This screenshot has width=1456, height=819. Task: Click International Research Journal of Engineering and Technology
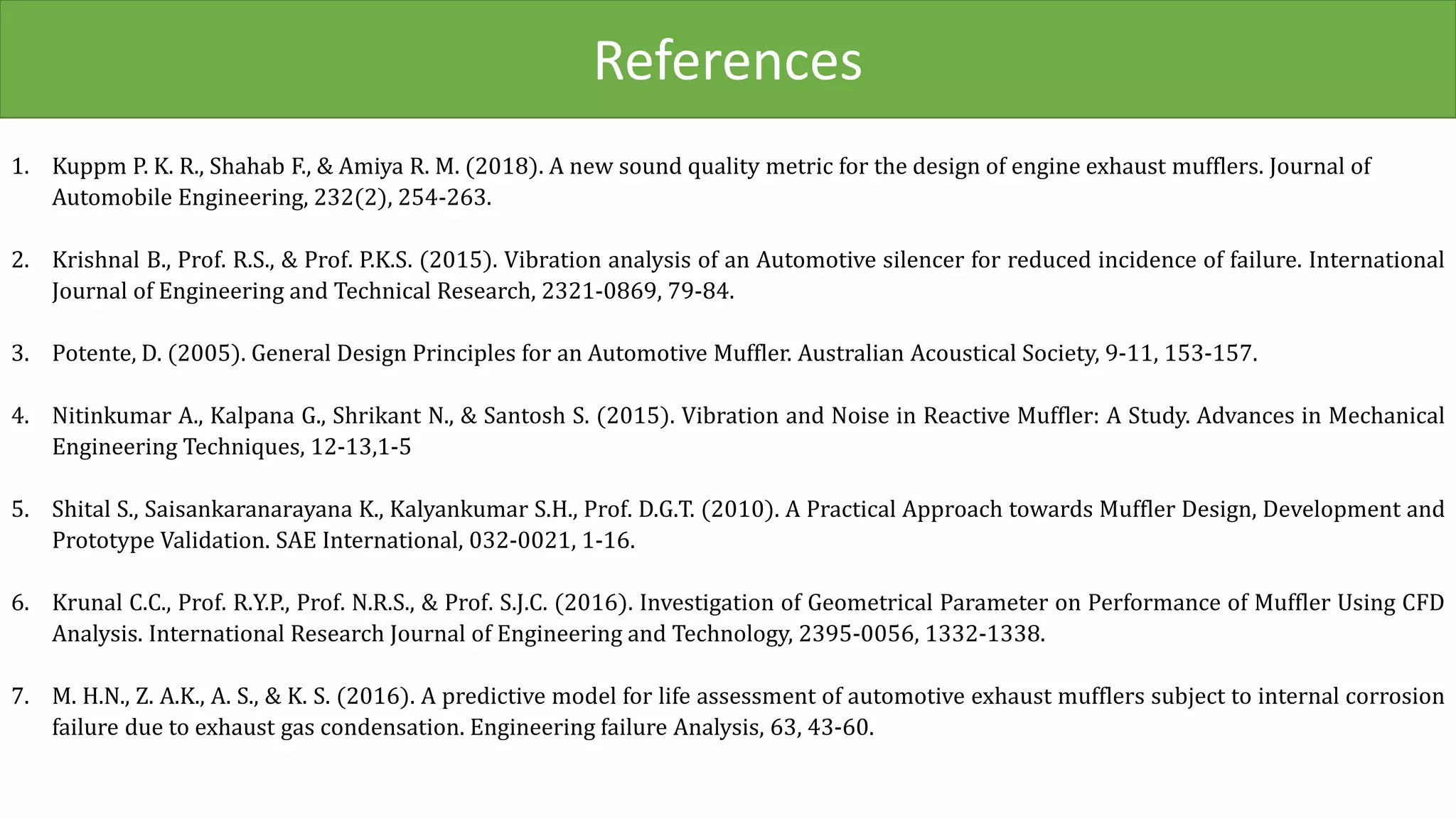469,634
